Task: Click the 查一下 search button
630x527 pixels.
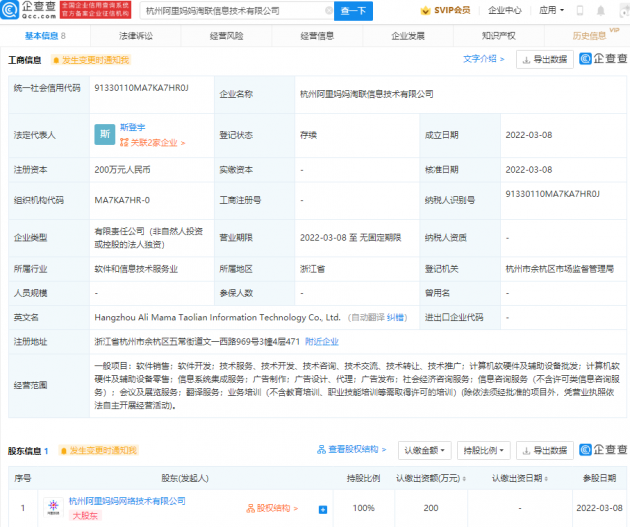Action: pyautogui.click(x=354, y=11)
